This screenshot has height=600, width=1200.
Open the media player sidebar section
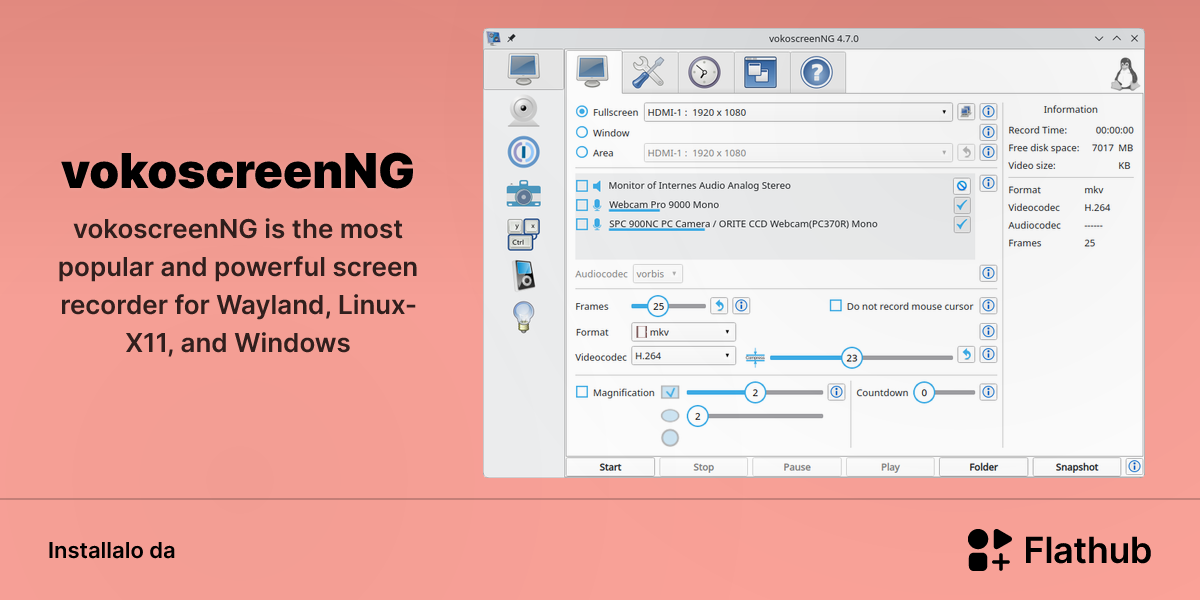(x=524, y=275)
